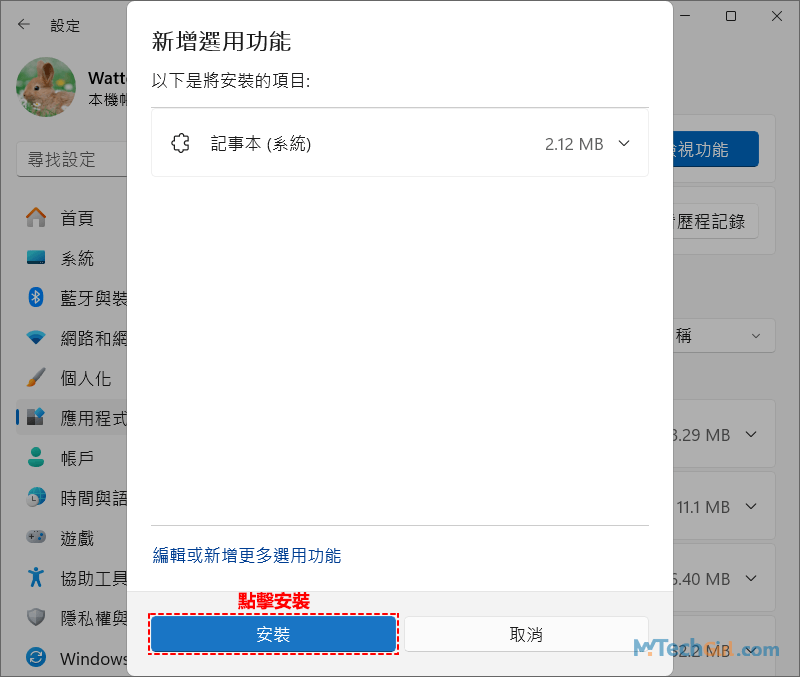The image size is (800, 677).
Task: Expand the 記事本 (系統) item chevron
Action: click(x=624, y=144)
